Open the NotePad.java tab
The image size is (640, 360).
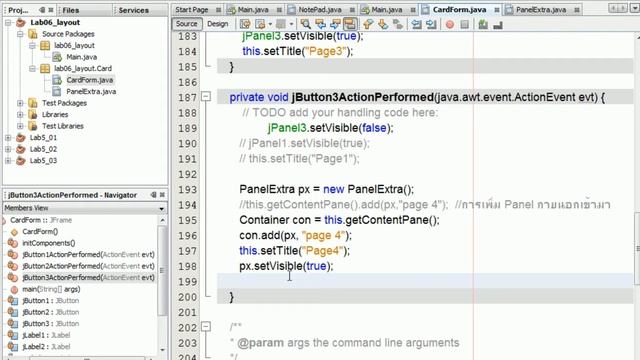point(319,9)
